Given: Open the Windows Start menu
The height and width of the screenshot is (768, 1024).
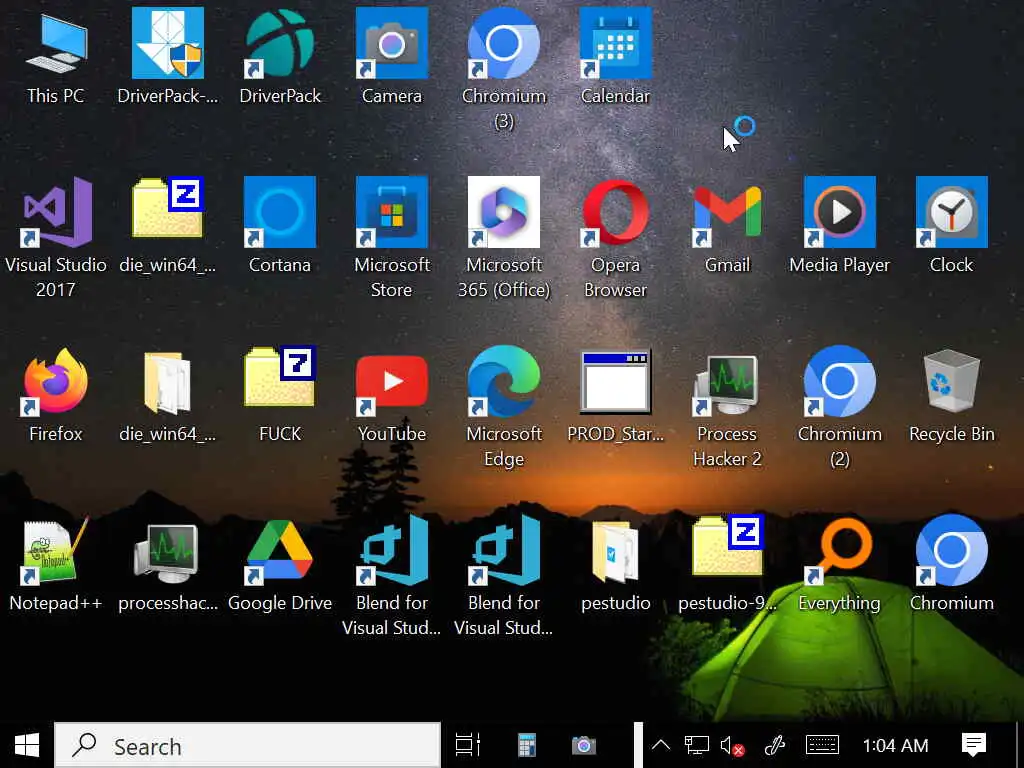Looking at the screenshot, I should tap(27, 745).
